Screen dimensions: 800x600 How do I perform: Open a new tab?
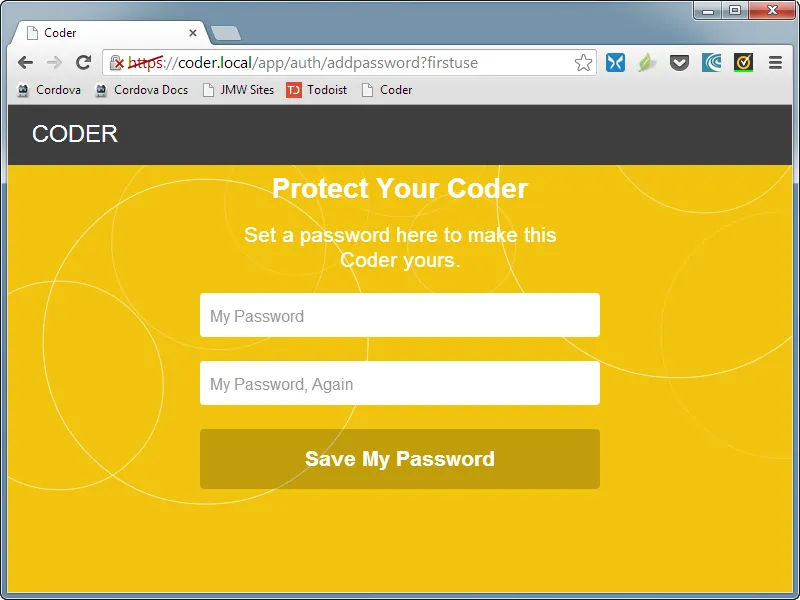[x=226, y=34]
